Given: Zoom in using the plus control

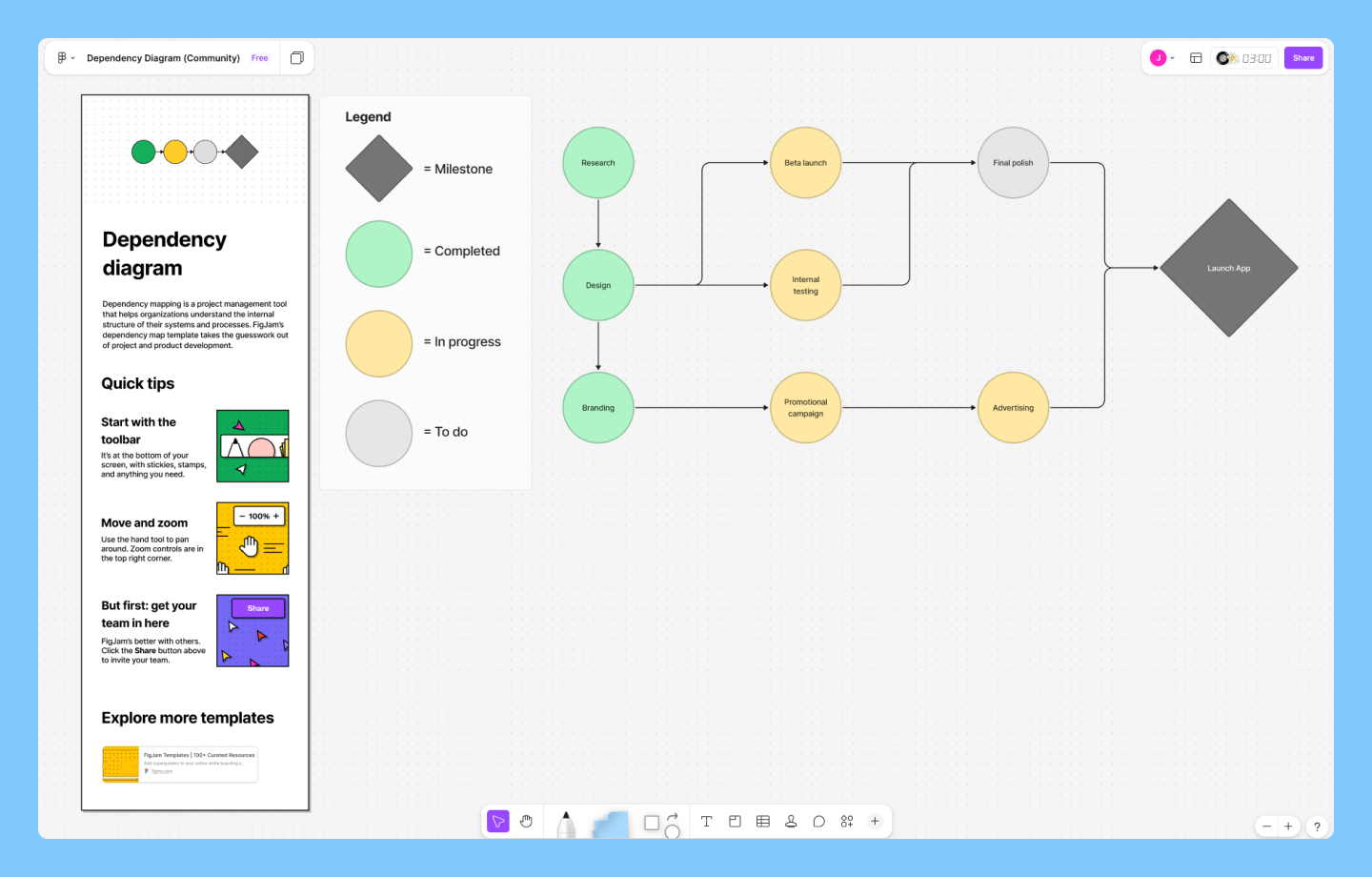Looking at the screenshot, I should pyautogui.click(x=1288, y=826).
